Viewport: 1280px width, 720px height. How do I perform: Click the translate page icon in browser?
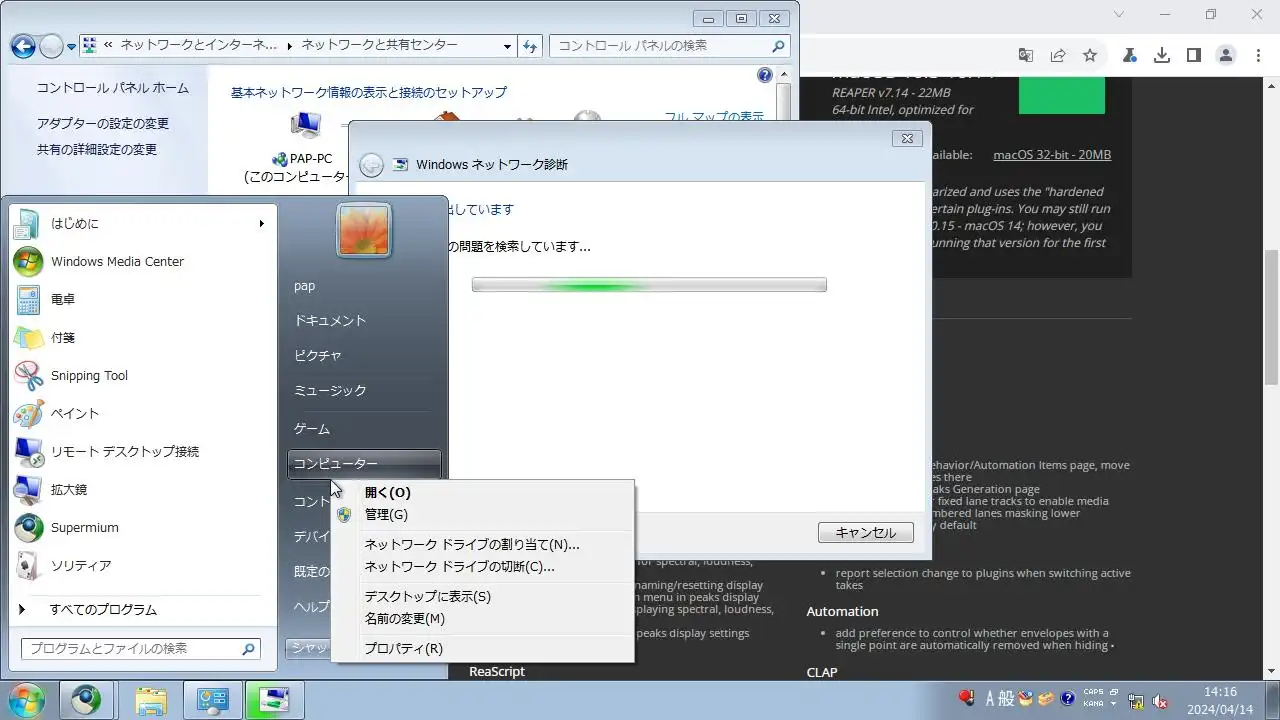tap(1026, 55)
